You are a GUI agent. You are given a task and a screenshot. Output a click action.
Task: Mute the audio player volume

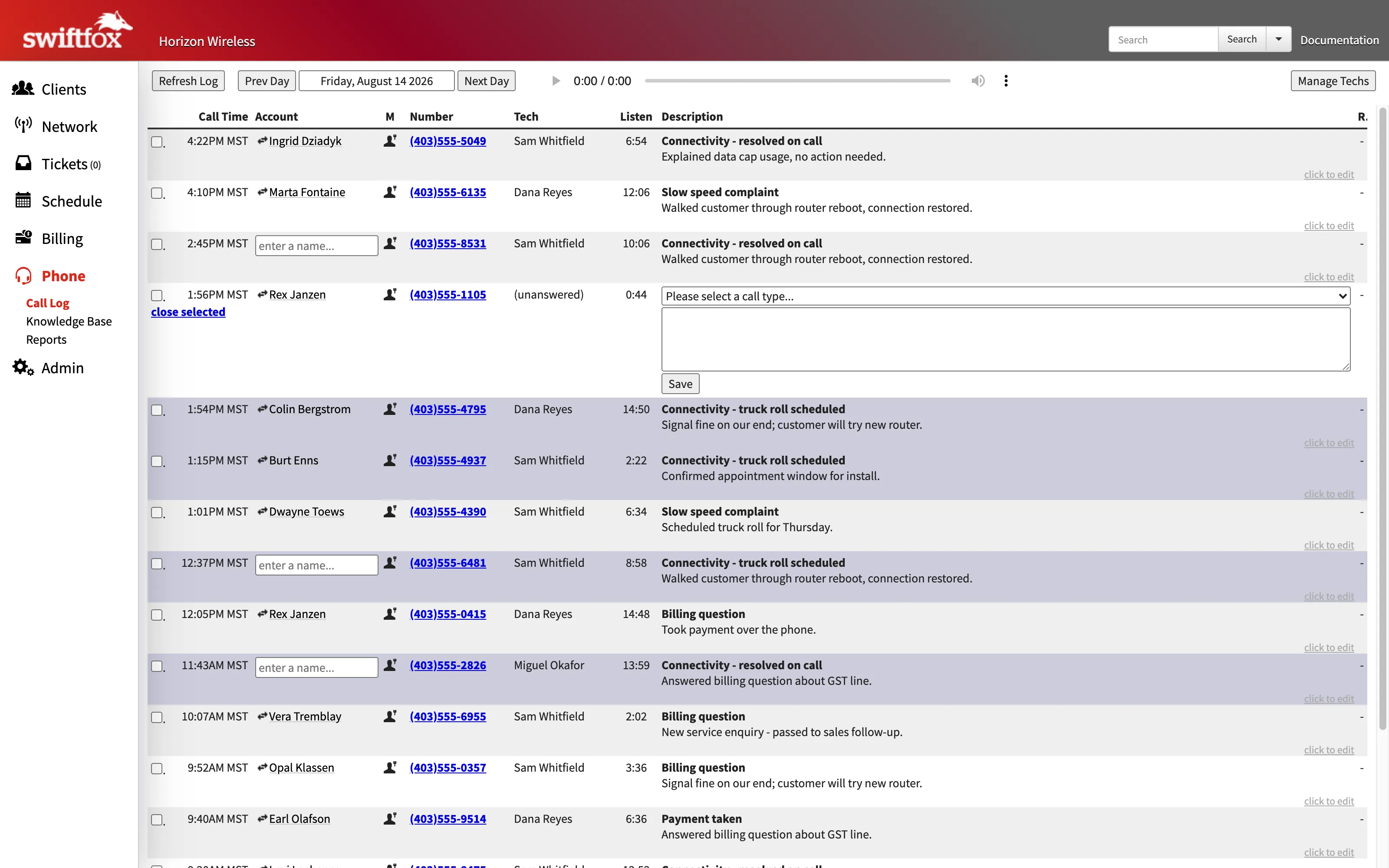978,81
